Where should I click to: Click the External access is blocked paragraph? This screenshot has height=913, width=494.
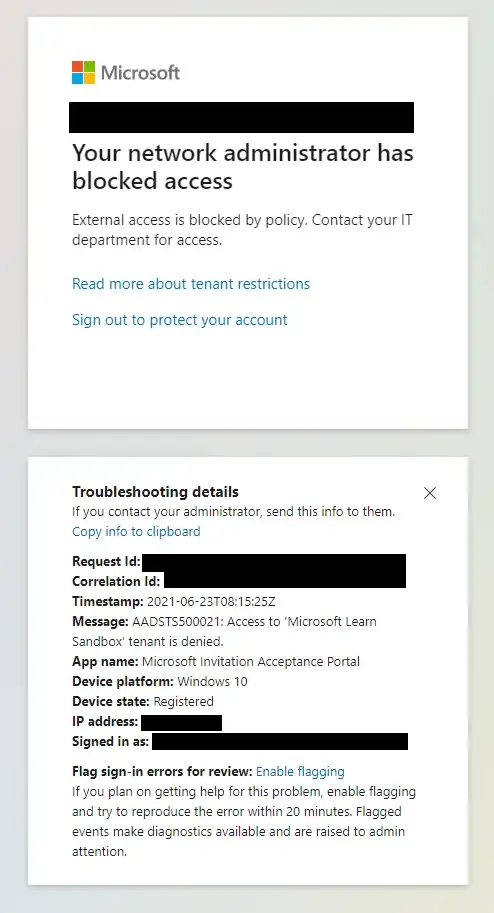click(242, 231)
